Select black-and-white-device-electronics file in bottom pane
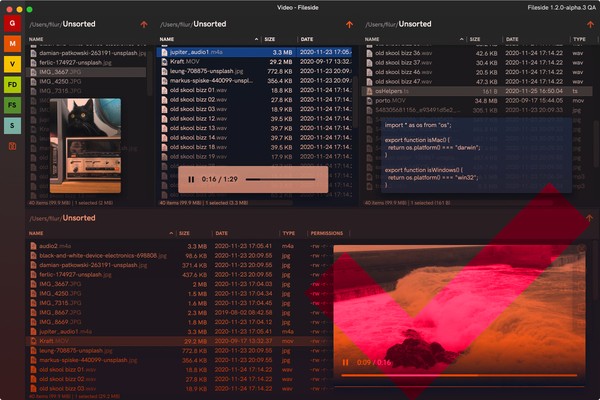This screenshot has width=600, height=400. click(180, 256)
